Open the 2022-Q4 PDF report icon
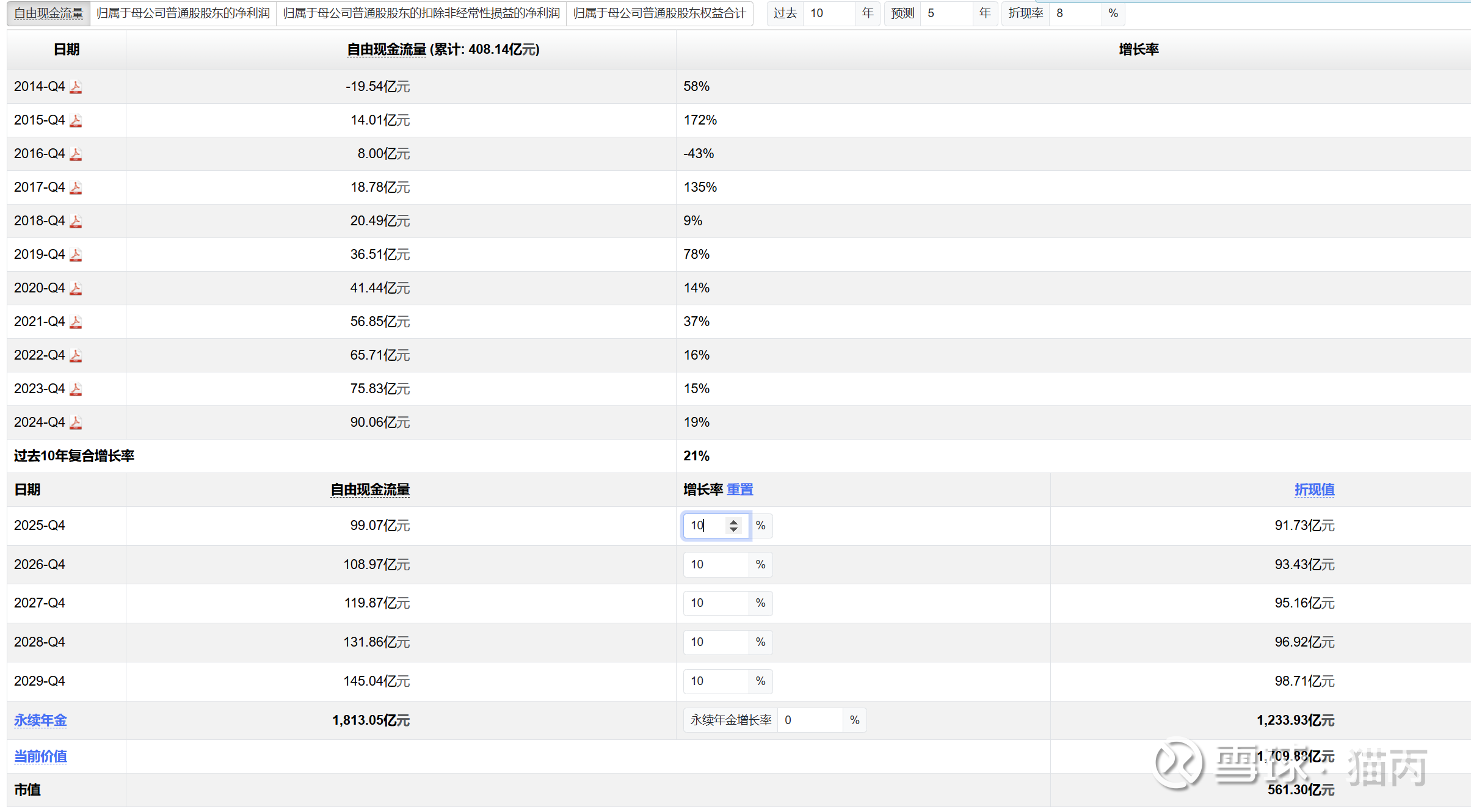This screenshot has width=1471, height=812. coord(76,355)
